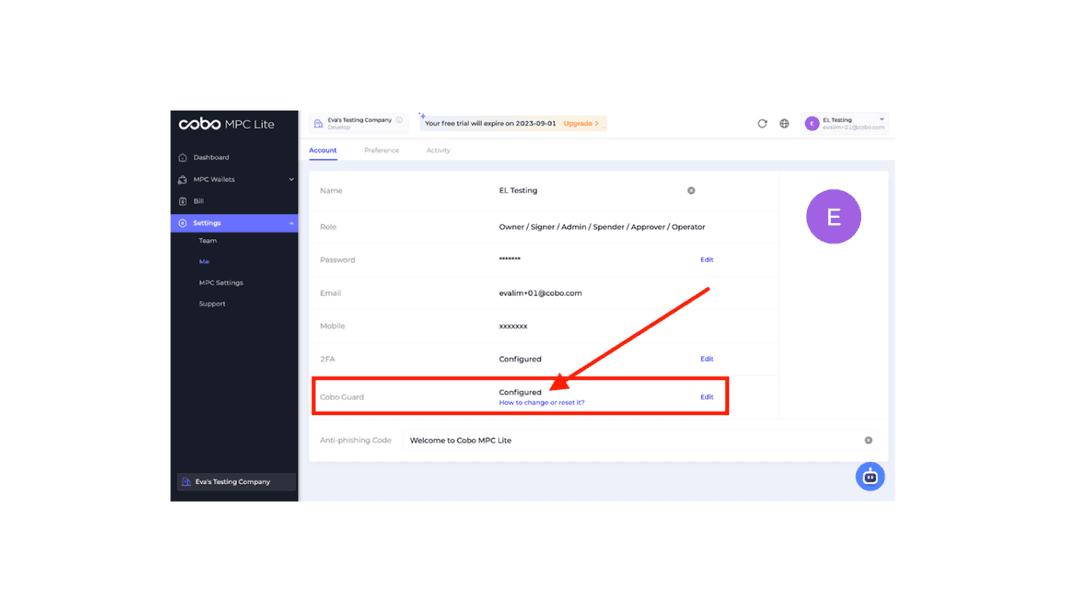Clear the Anti-phishing Code with its X icon

click(x=868, y=441)
